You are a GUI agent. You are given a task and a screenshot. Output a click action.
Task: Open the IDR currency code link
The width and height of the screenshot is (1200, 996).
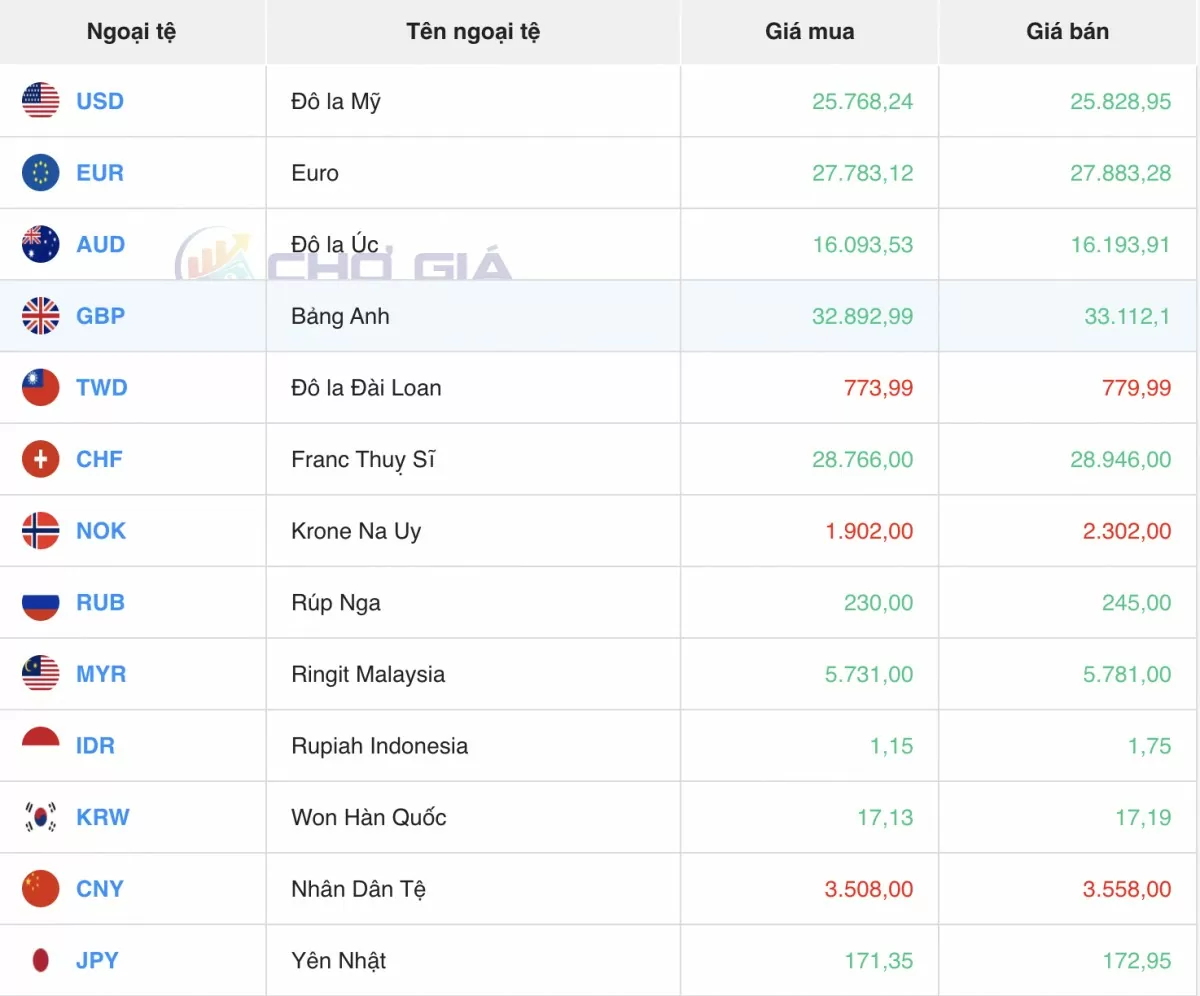point(95,745)
